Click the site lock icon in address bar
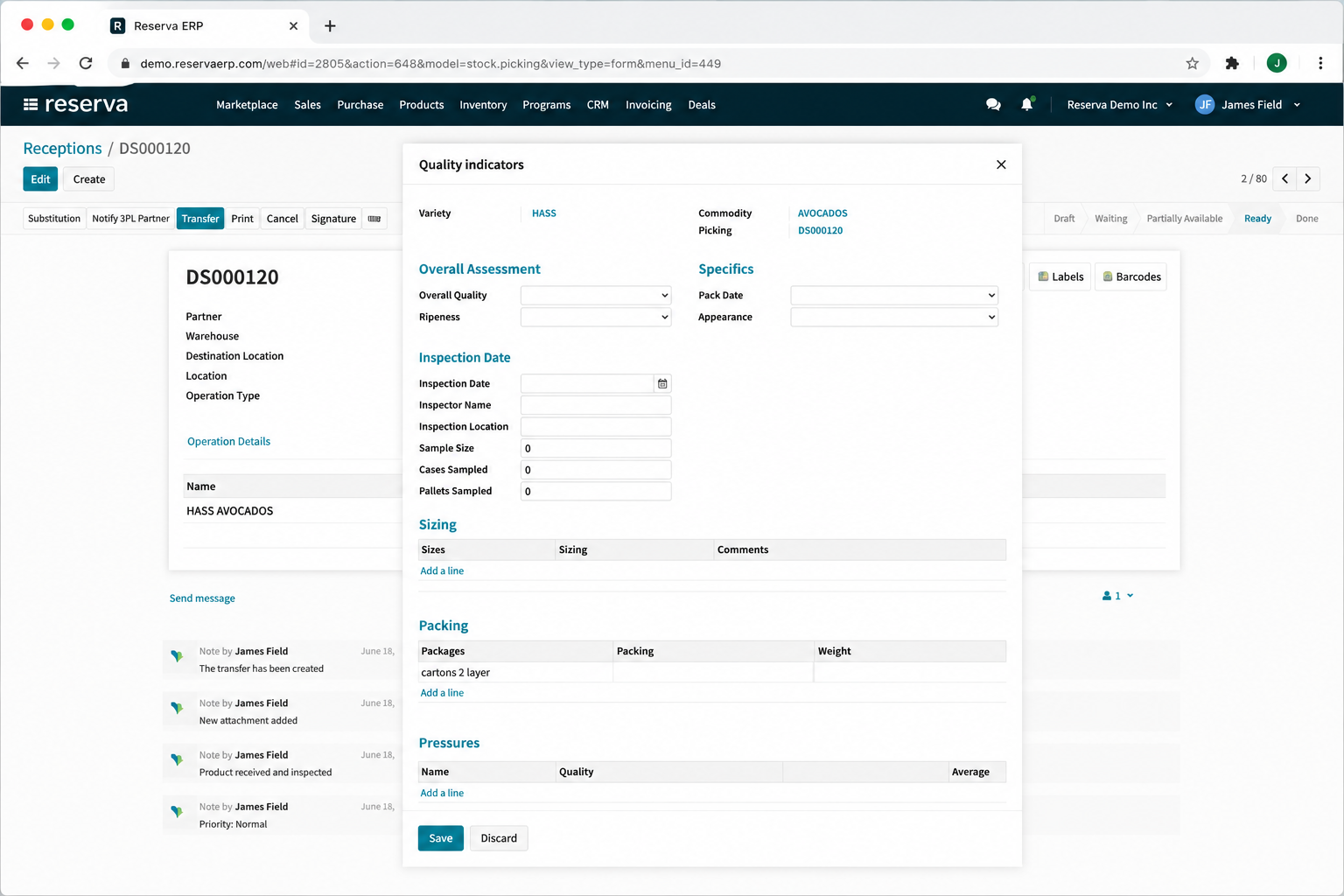This screenshot has height=896, width=1344. click(x=125, y=63)
